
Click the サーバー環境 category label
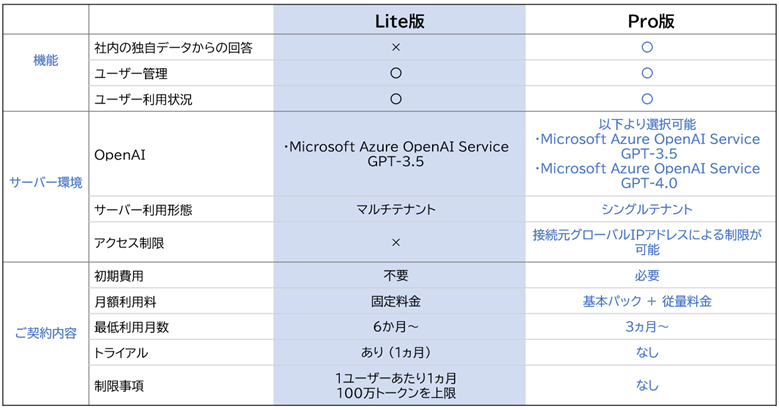click(46, 183)
